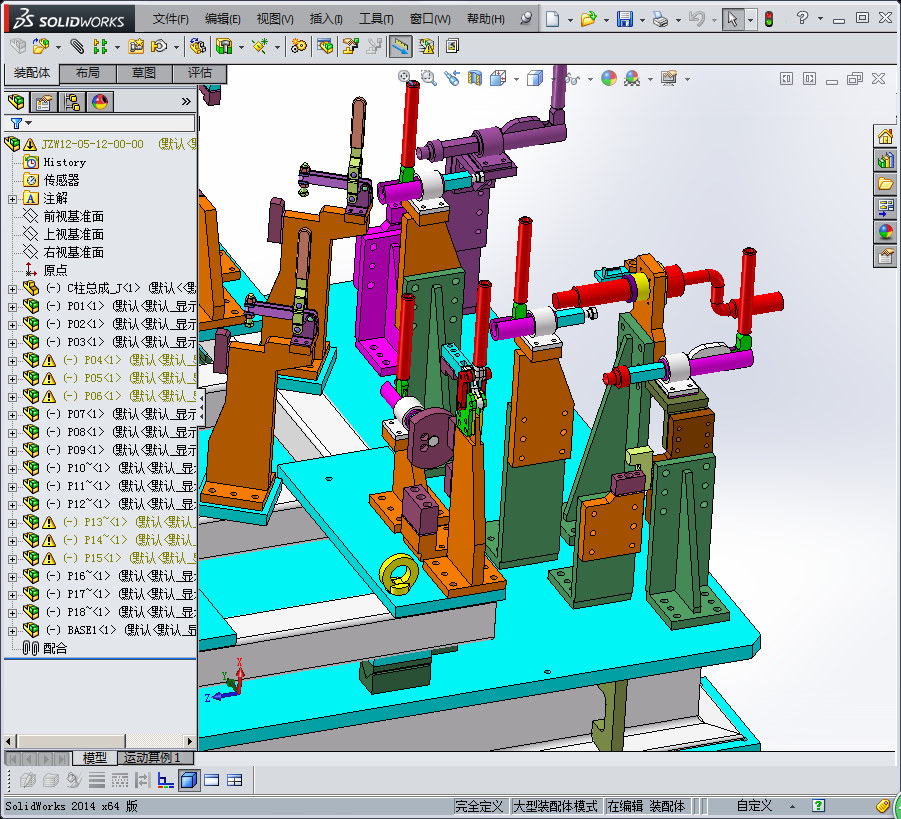Click the Zoom to Fit magnifier icon

click(x=404, y=76)
